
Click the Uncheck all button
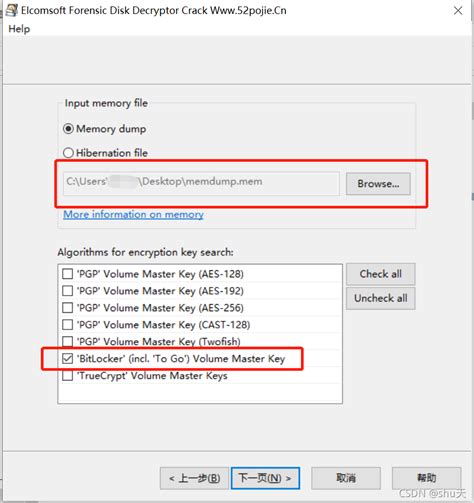coord(381,298)
